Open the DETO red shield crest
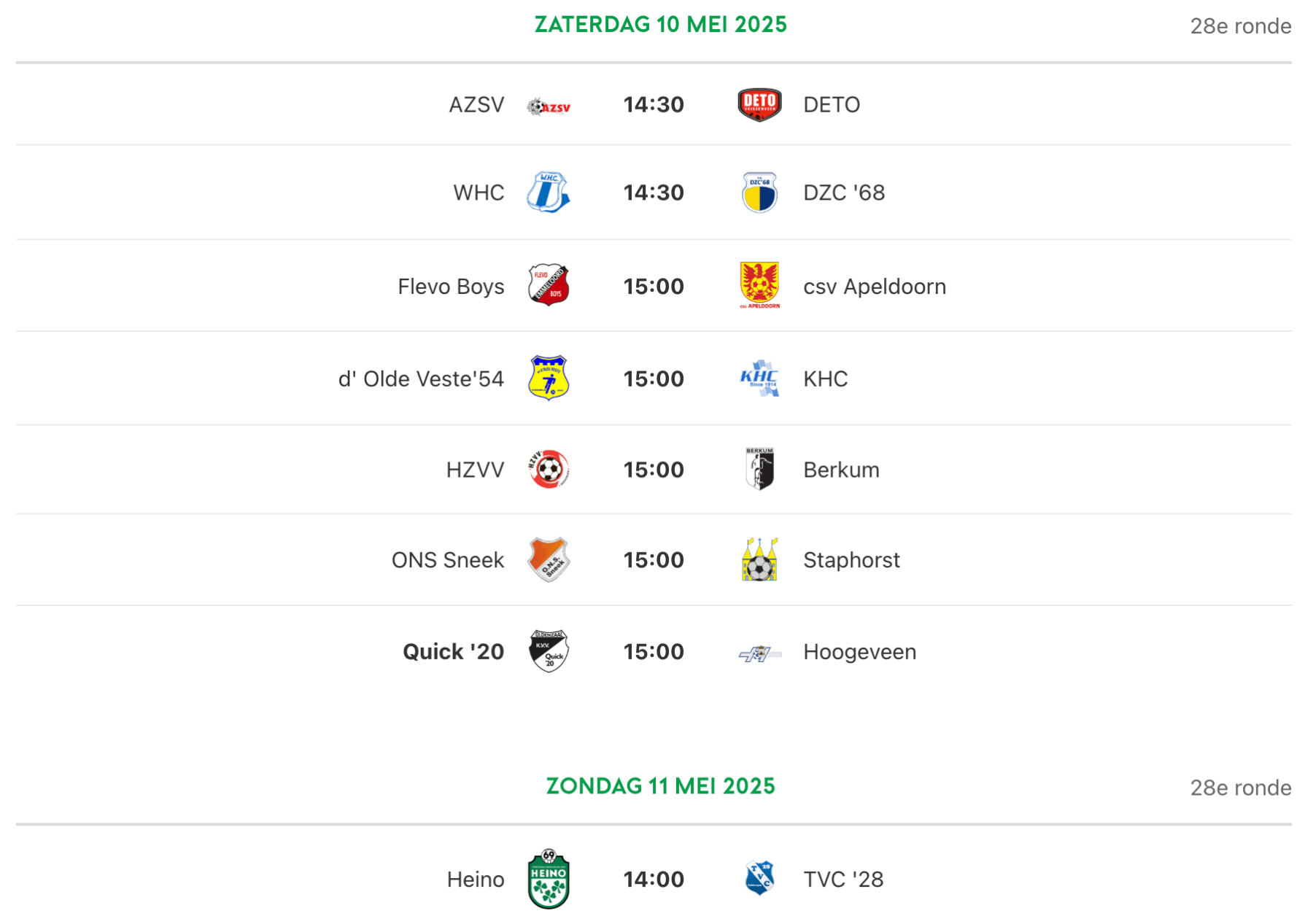Viewport: 1313px width, 924px height. pos(759,104)
